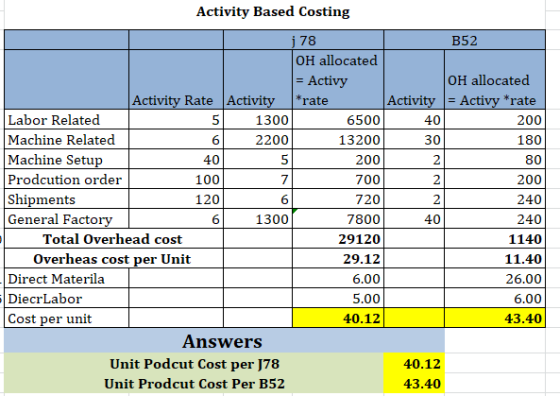
Task: Click Labor Related activity rate 5
Action: [x=176, y=120]
